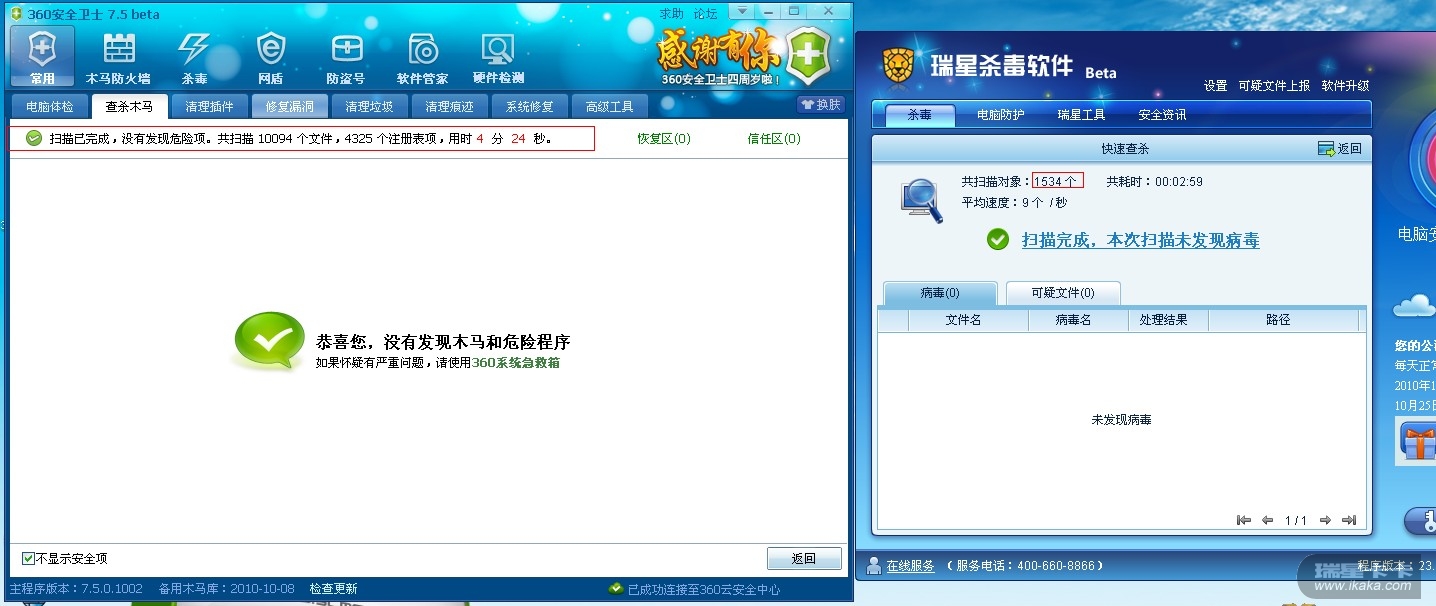The width and height of the screenshot is (1436, 606).
Task: Switch to Rising 杀毒 tab
Action: (x=920, y=115)
